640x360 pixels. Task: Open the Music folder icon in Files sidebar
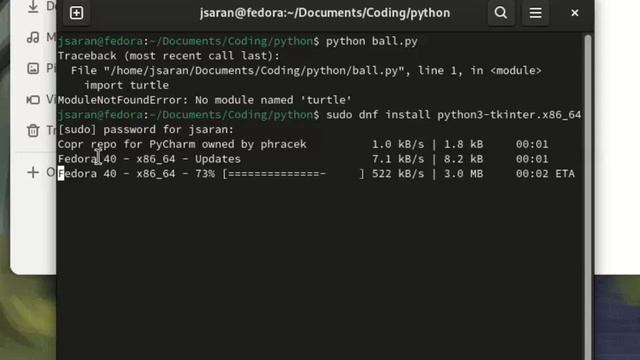coord(33,38)
